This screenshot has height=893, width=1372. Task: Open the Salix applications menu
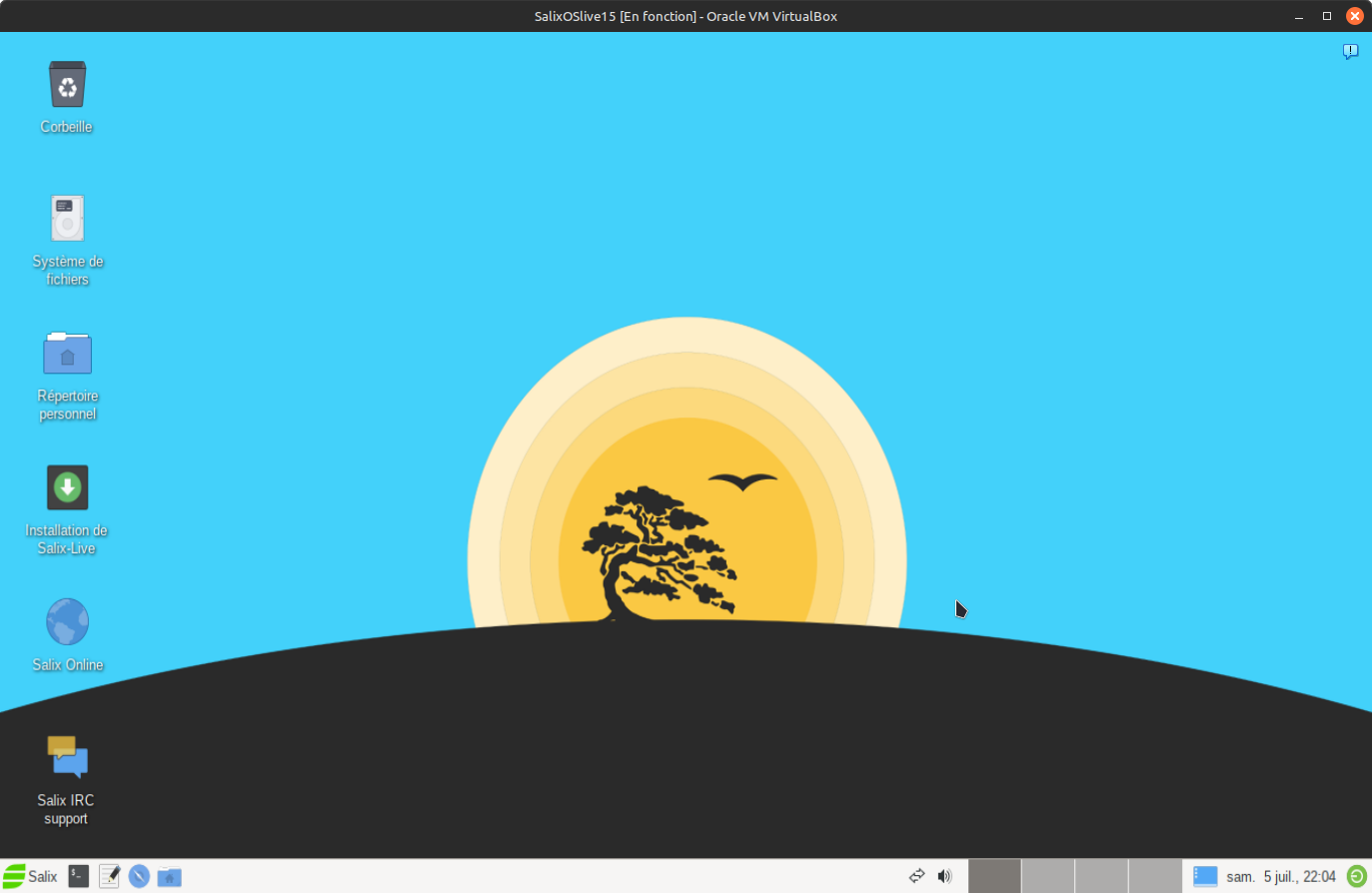(30, 876)
